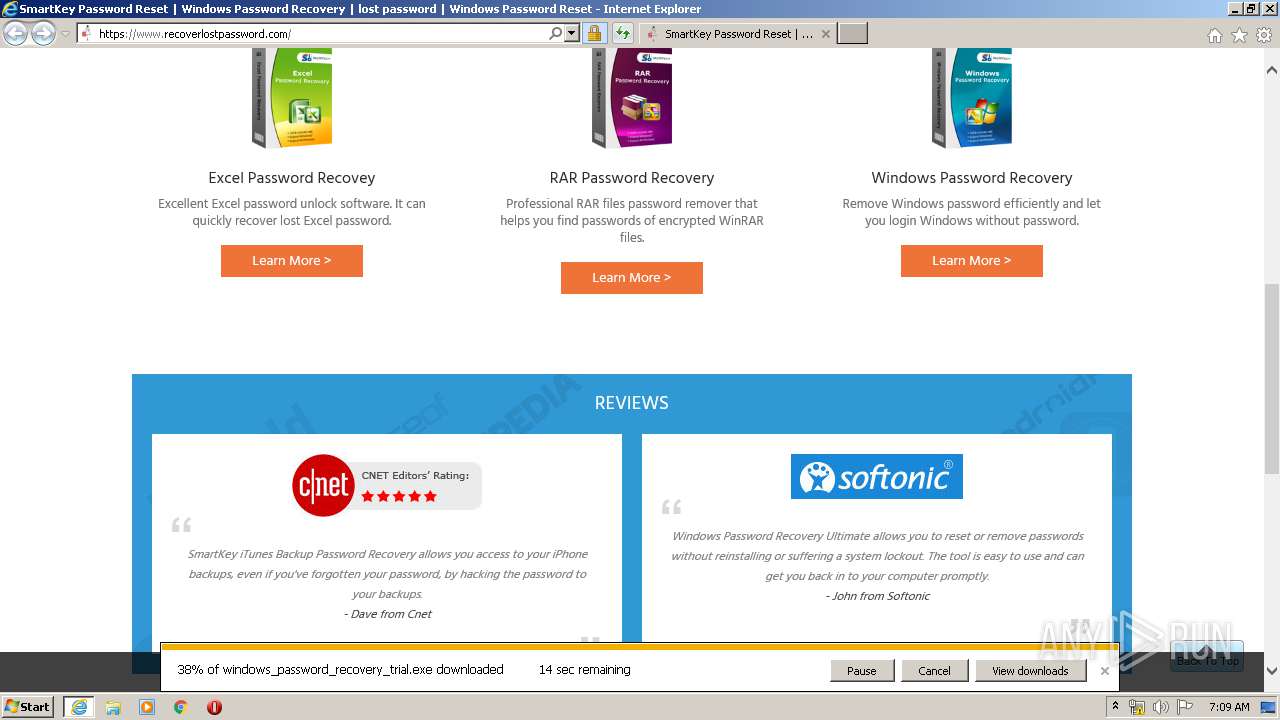Open the Tools gear icon
1280x720 pixels.
pyautogui.click(x=1264, y=35)
